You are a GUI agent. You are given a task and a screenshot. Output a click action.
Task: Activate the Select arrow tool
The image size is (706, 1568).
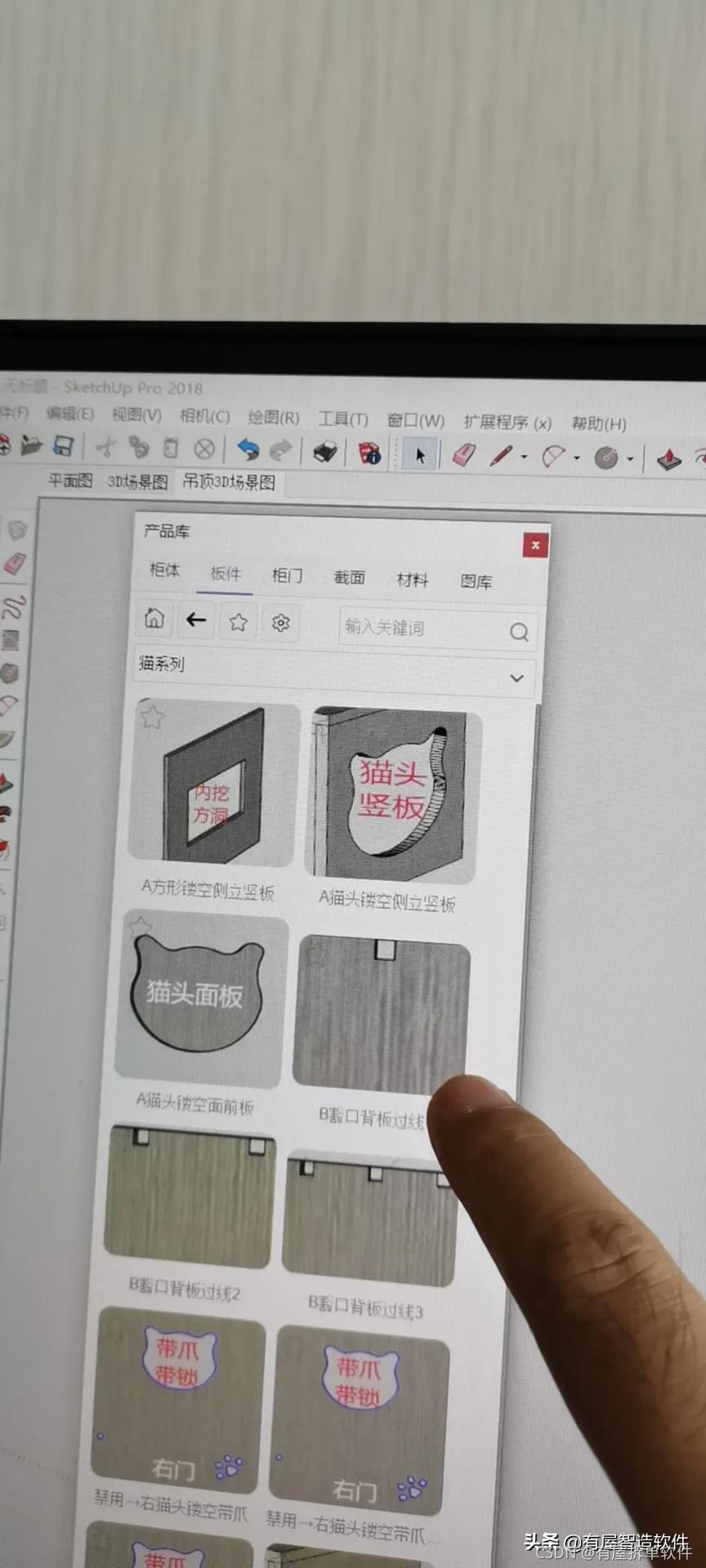tap(419, 454)
